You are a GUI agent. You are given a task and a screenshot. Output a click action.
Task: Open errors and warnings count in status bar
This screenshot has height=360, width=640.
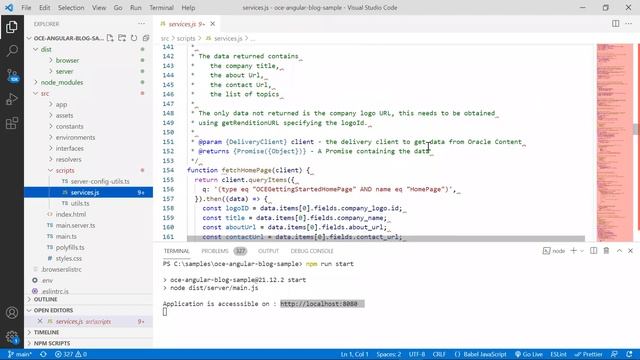71,354
